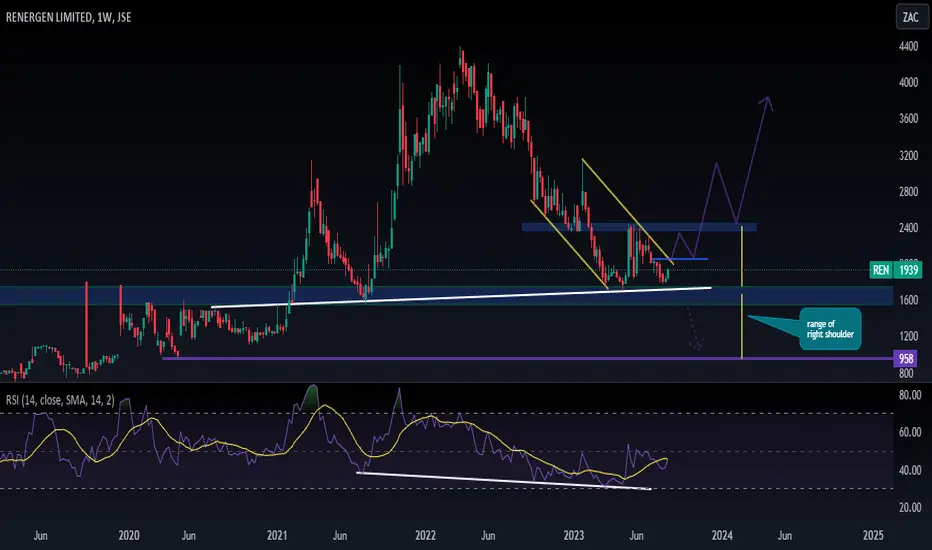The width and height of the screenshot is (932, 550).
Task: Click the RSI 80.00 axis label
Action: click(x=910, y=395)
